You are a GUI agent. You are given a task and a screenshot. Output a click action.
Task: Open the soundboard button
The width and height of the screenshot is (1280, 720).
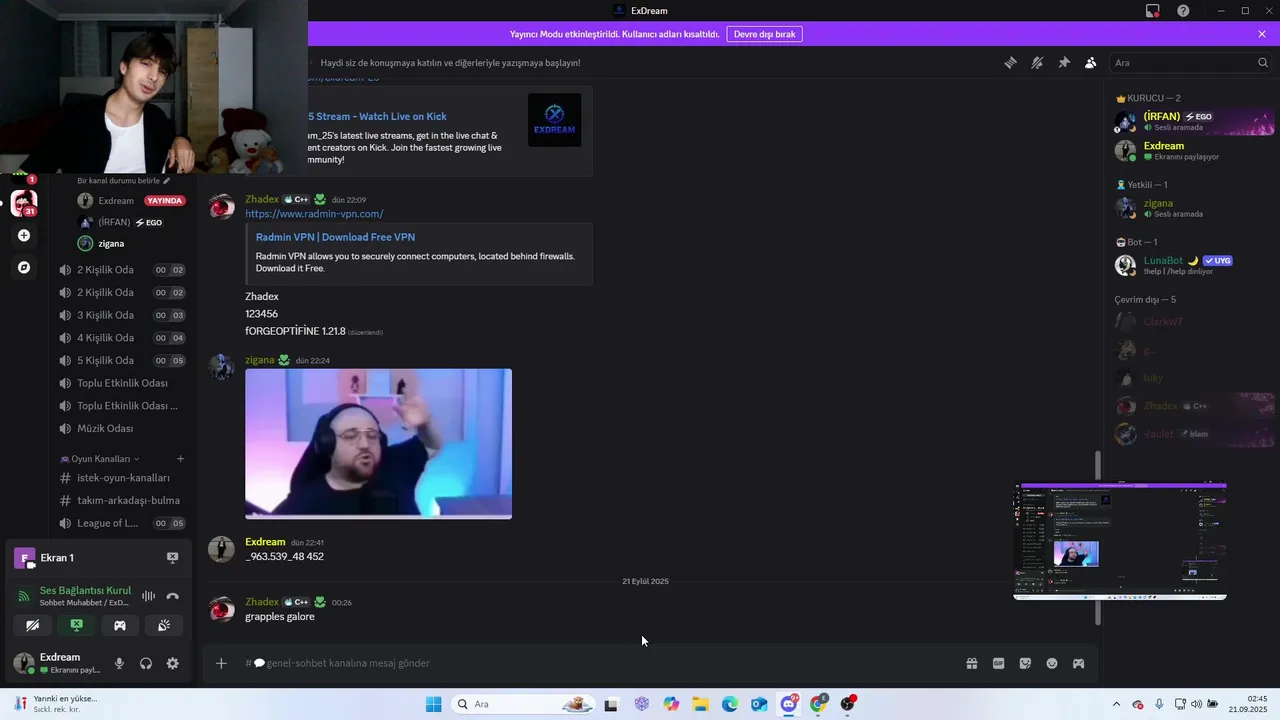164,625
